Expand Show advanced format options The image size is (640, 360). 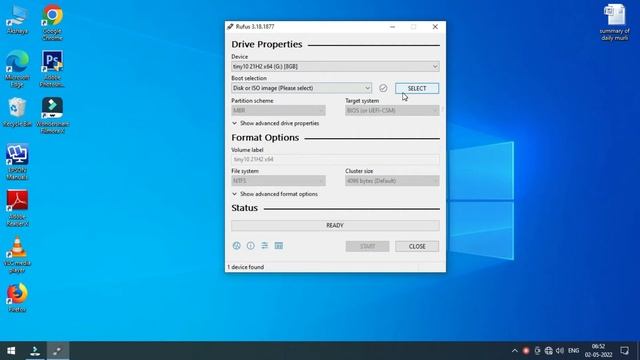[x=275, y=194]
